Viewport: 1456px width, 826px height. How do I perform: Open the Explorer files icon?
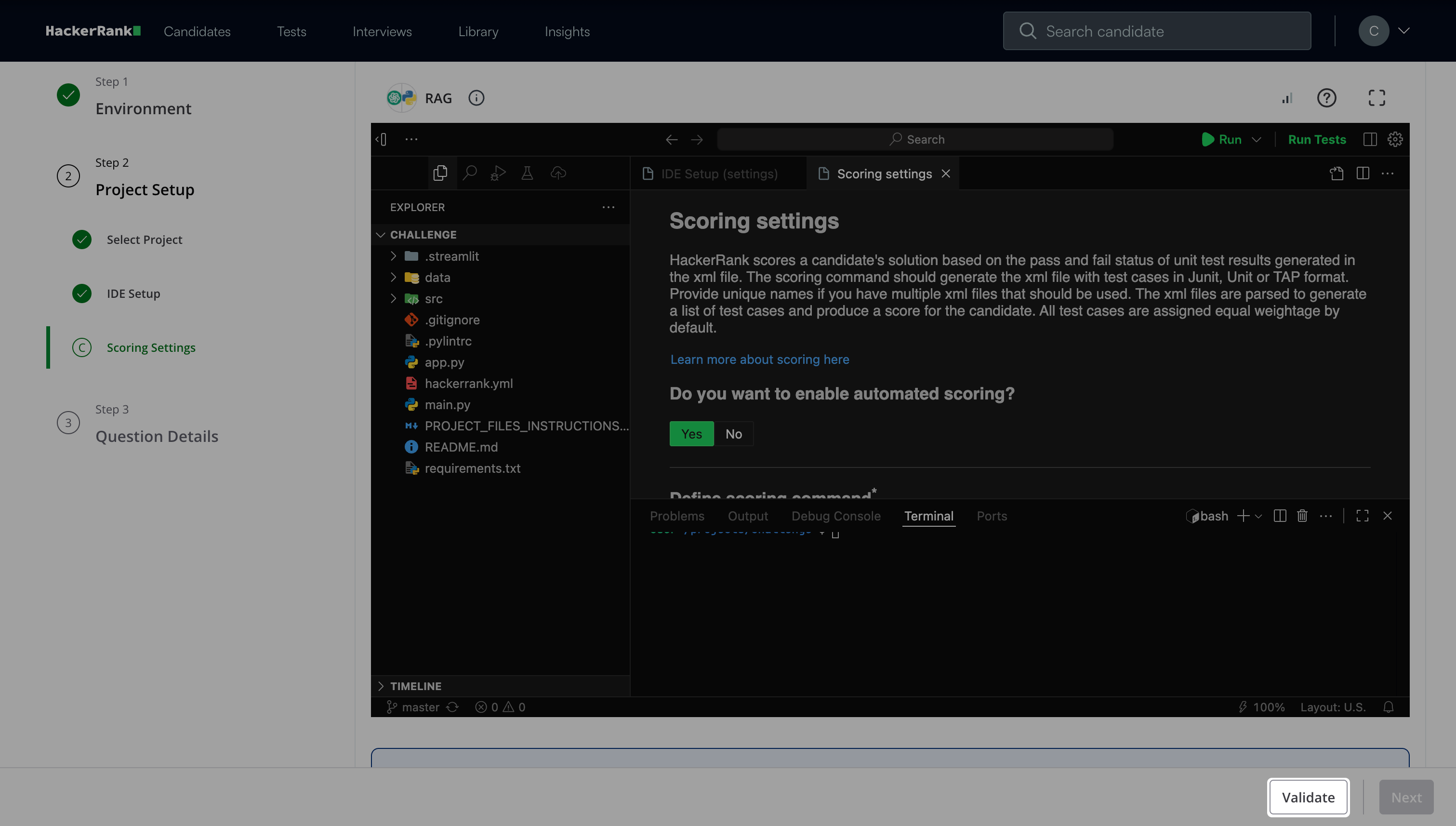click(440, 173)
